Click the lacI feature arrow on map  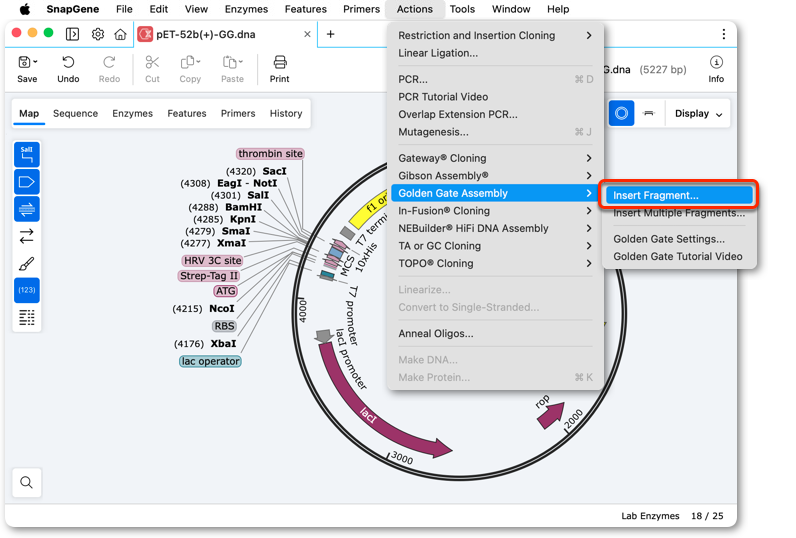[376, 405]
